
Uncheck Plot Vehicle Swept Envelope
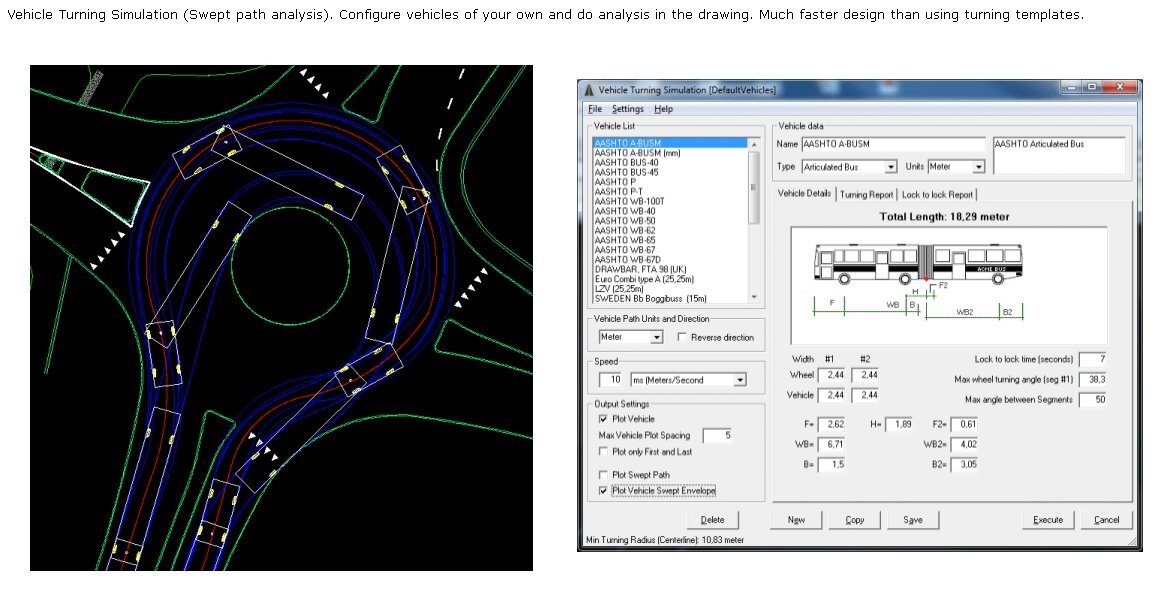point(603,491)
